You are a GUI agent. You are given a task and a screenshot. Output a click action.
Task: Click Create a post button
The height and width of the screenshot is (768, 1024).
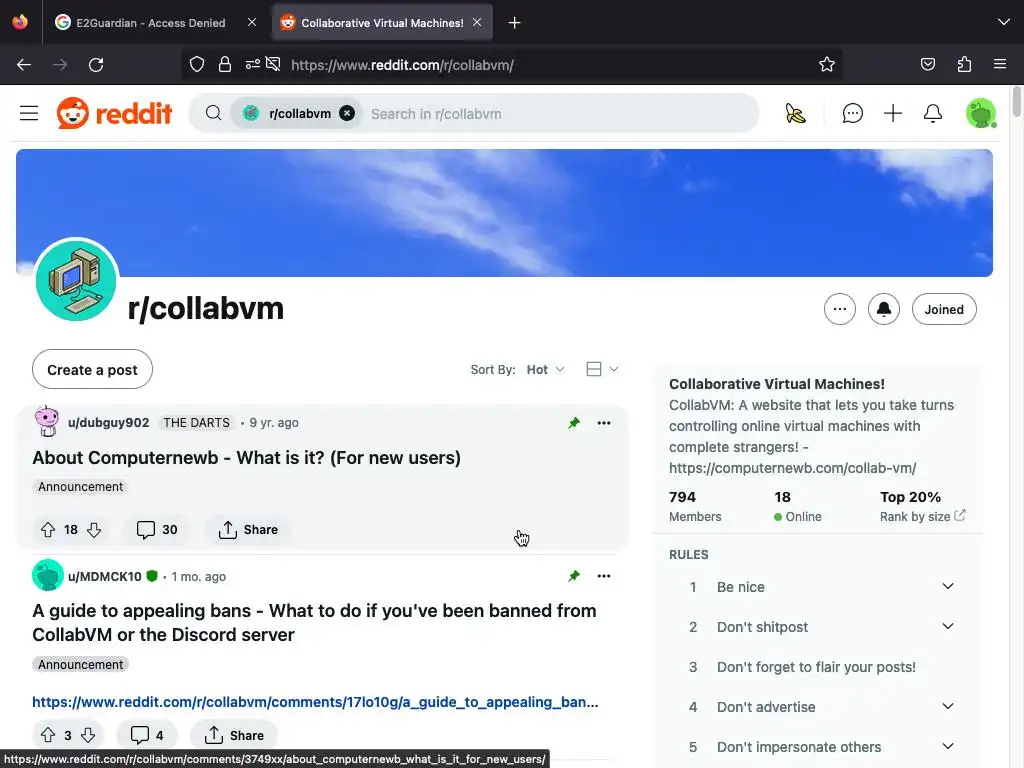click(x=92, y=370)
